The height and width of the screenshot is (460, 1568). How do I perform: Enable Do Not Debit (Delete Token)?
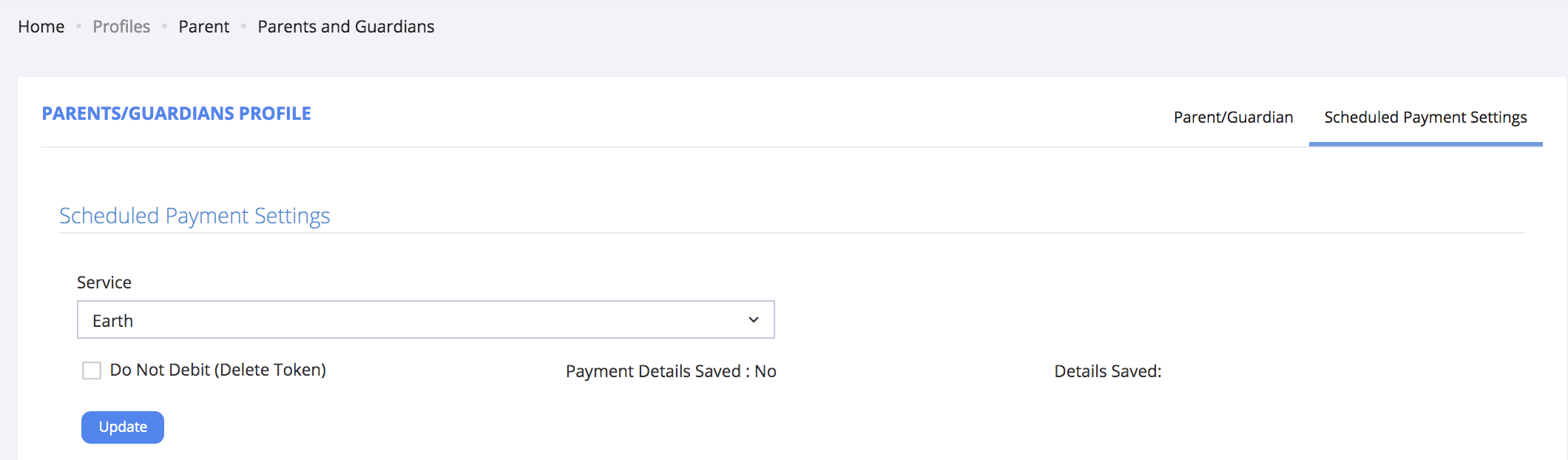tap(91, 370)
